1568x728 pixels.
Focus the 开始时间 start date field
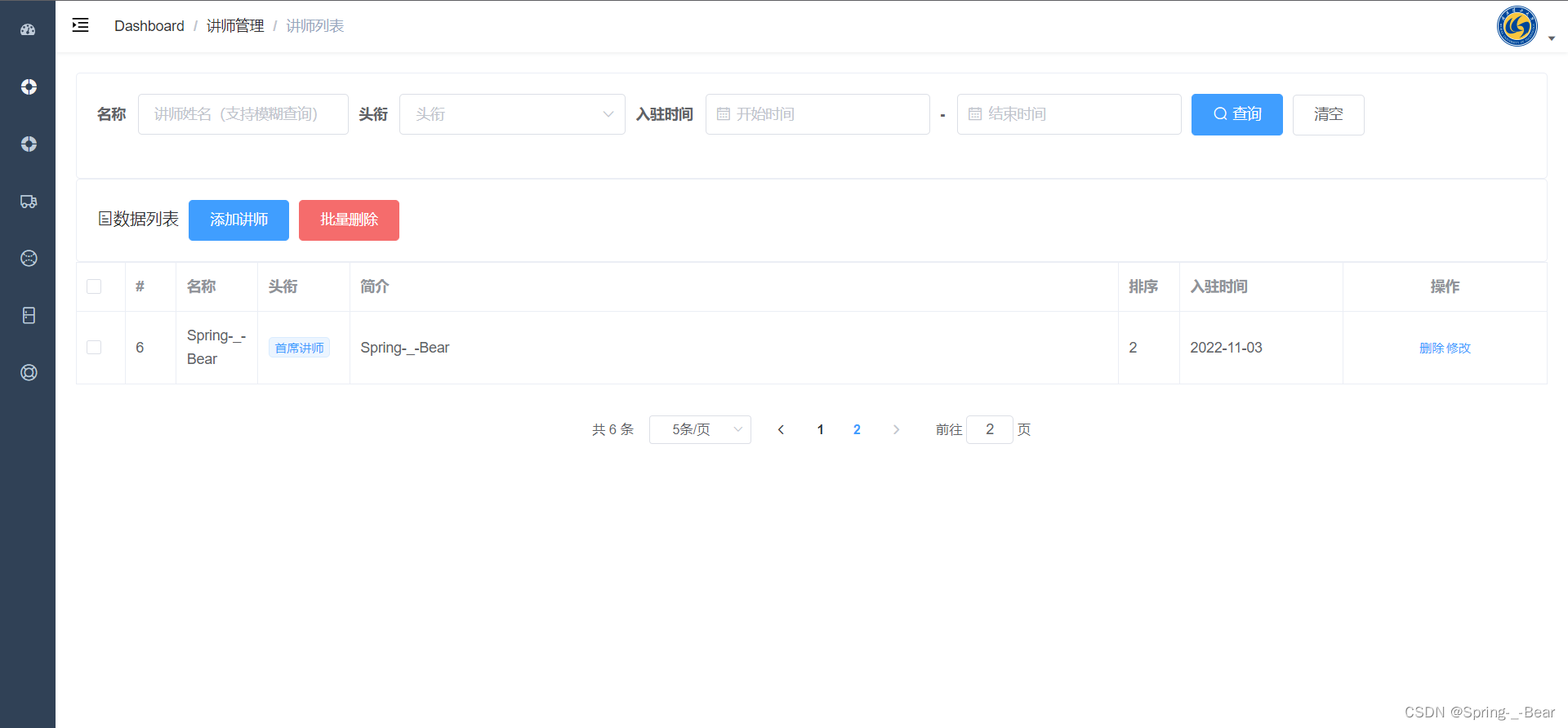pos(817,114)
